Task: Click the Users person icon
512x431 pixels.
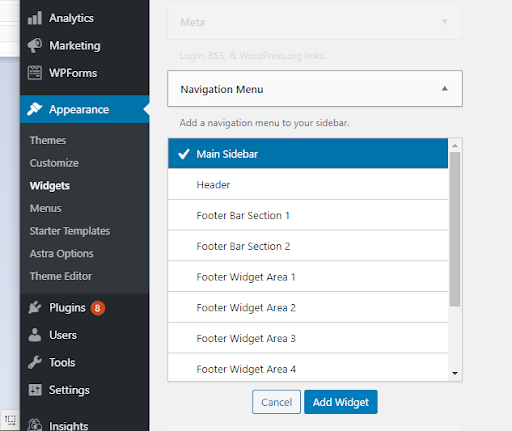Action: coord(35,335)
